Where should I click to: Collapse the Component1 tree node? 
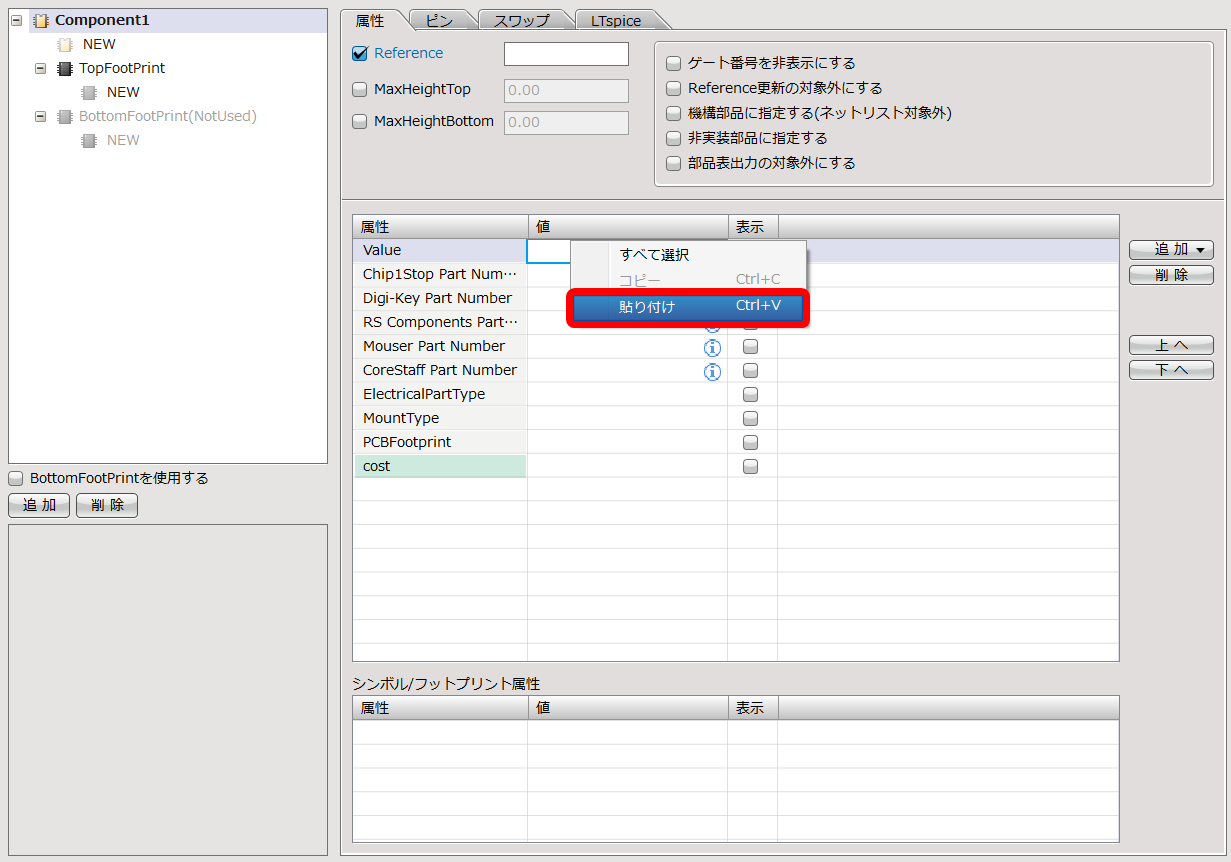pos(16,20)
